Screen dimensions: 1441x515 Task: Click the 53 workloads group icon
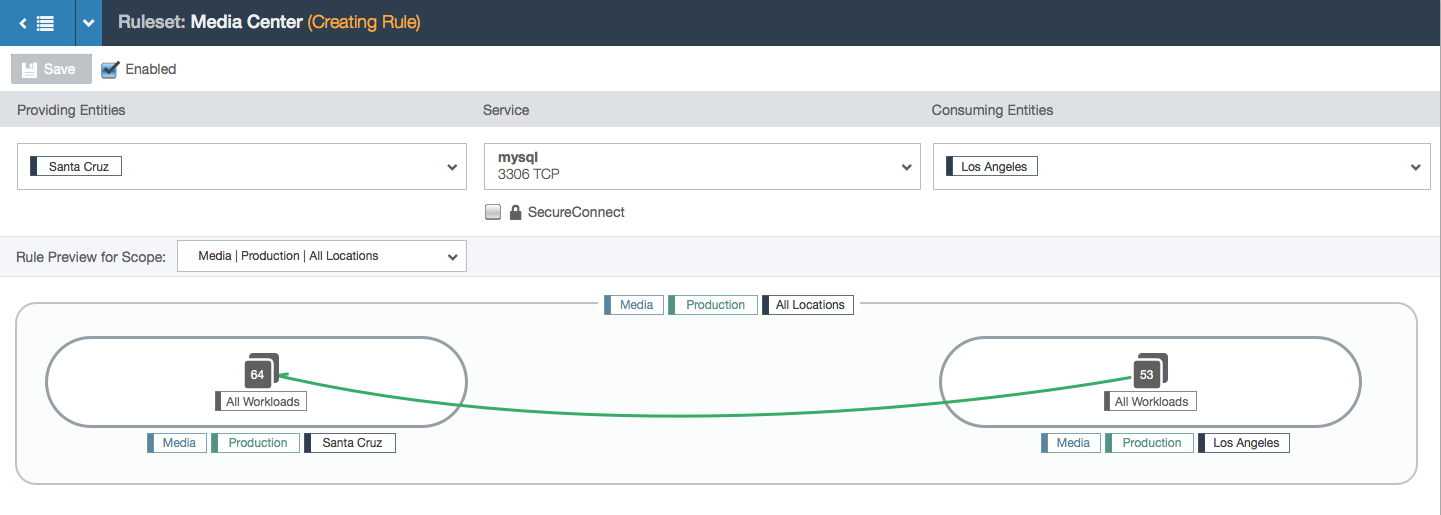click(x=1149, y=372)
